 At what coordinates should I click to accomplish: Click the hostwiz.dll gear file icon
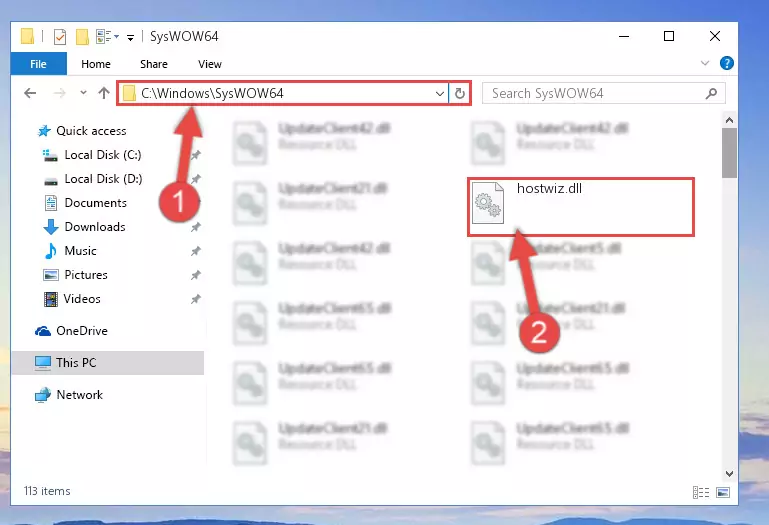487,203
